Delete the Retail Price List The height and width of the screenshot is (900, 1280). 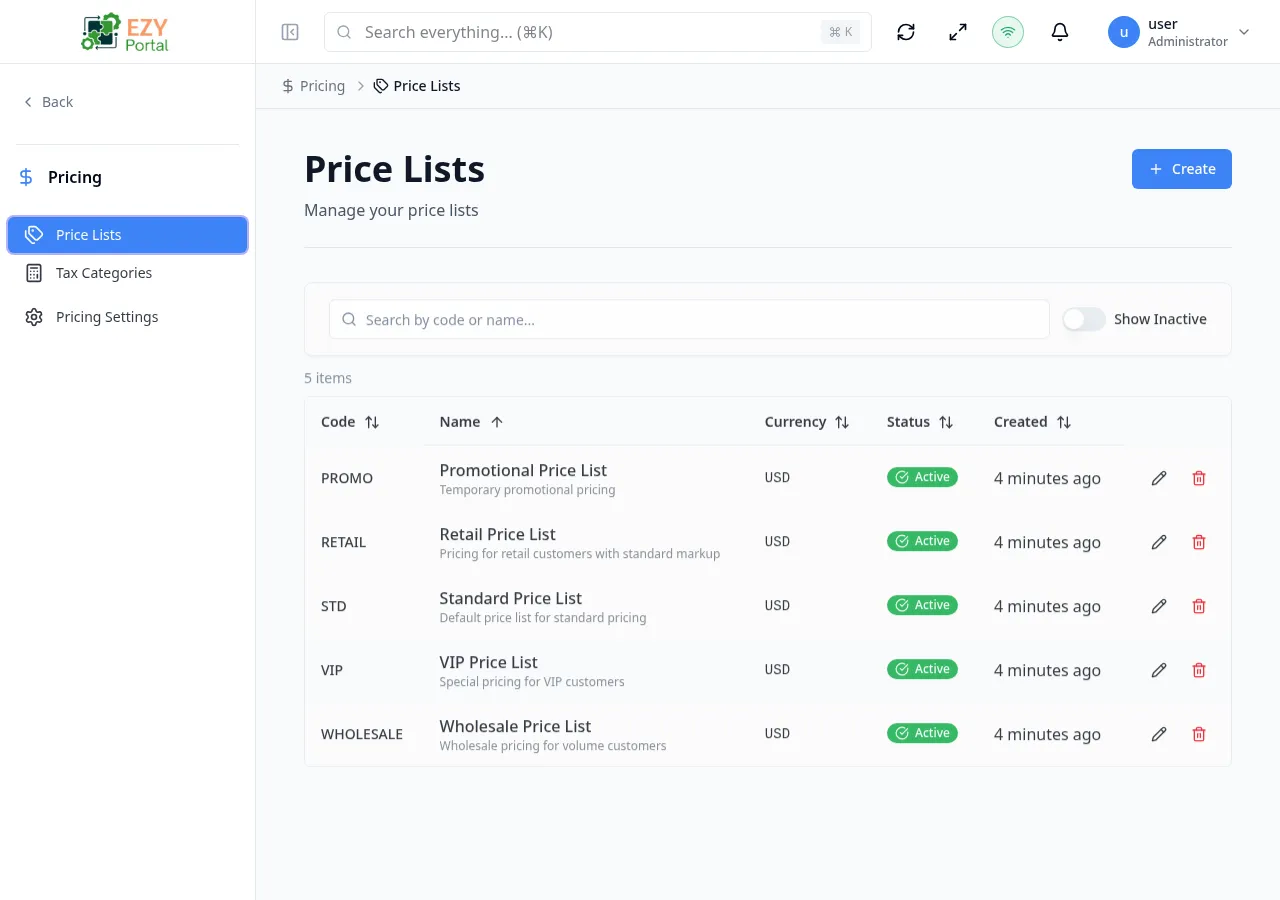[x=1198, y=542]
